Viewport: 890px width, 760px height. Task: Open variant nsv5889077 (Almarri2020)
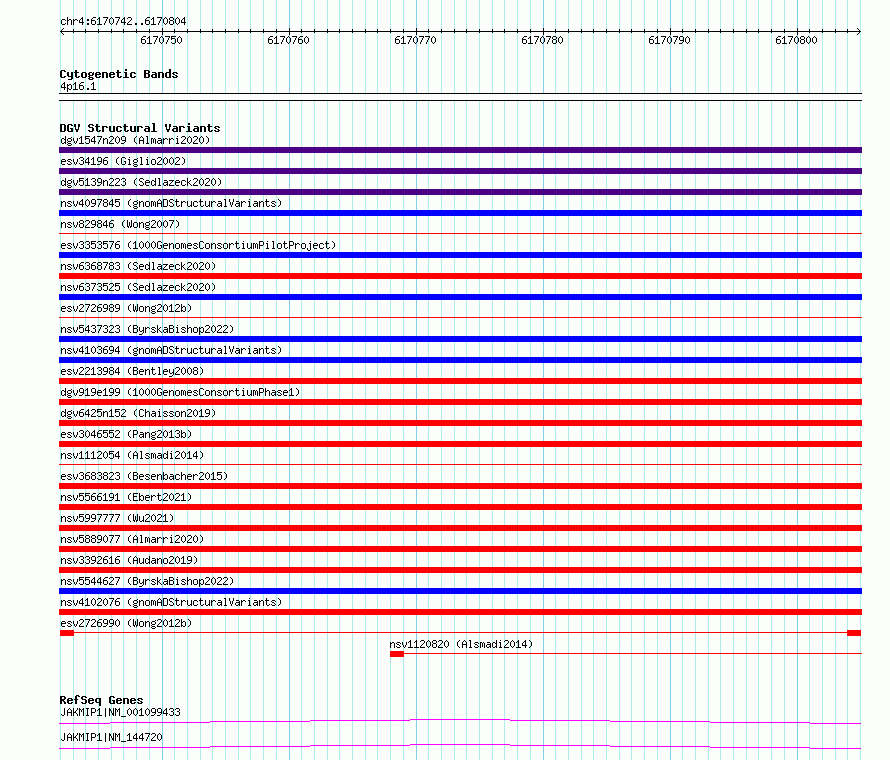pyautogui.click(x=132, y=539)
